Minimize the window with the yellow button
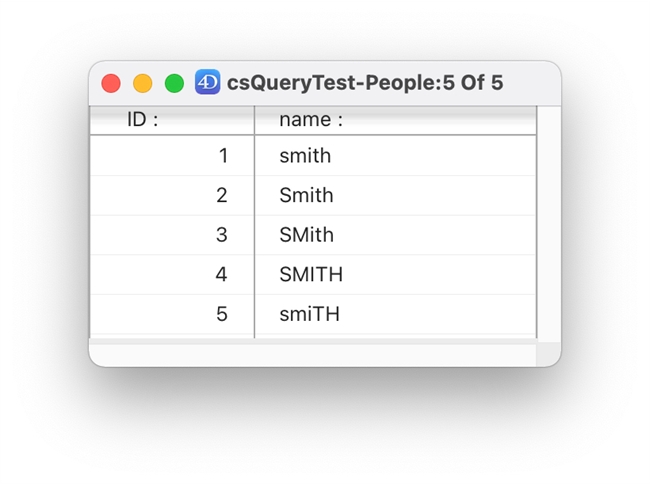 click(143, 83)
